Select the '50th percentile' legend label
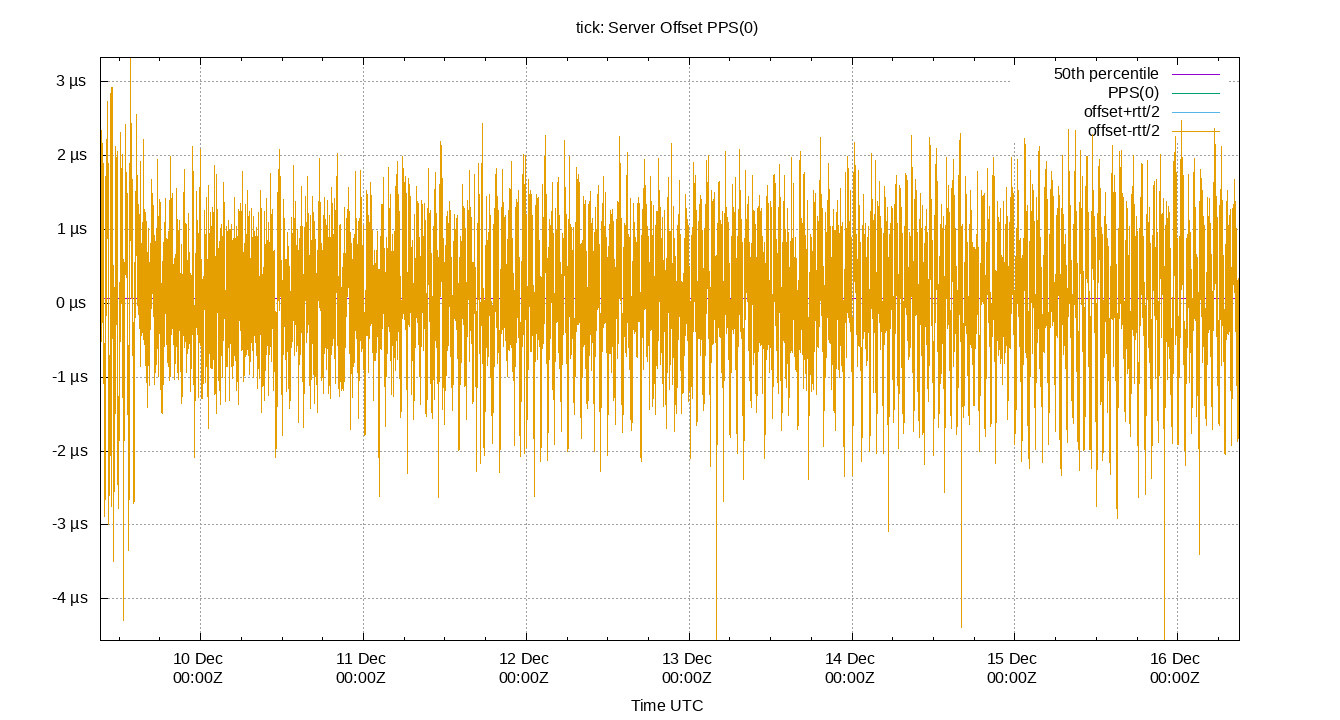The width and height of the screenshot is (1340, 720). 1105,73
